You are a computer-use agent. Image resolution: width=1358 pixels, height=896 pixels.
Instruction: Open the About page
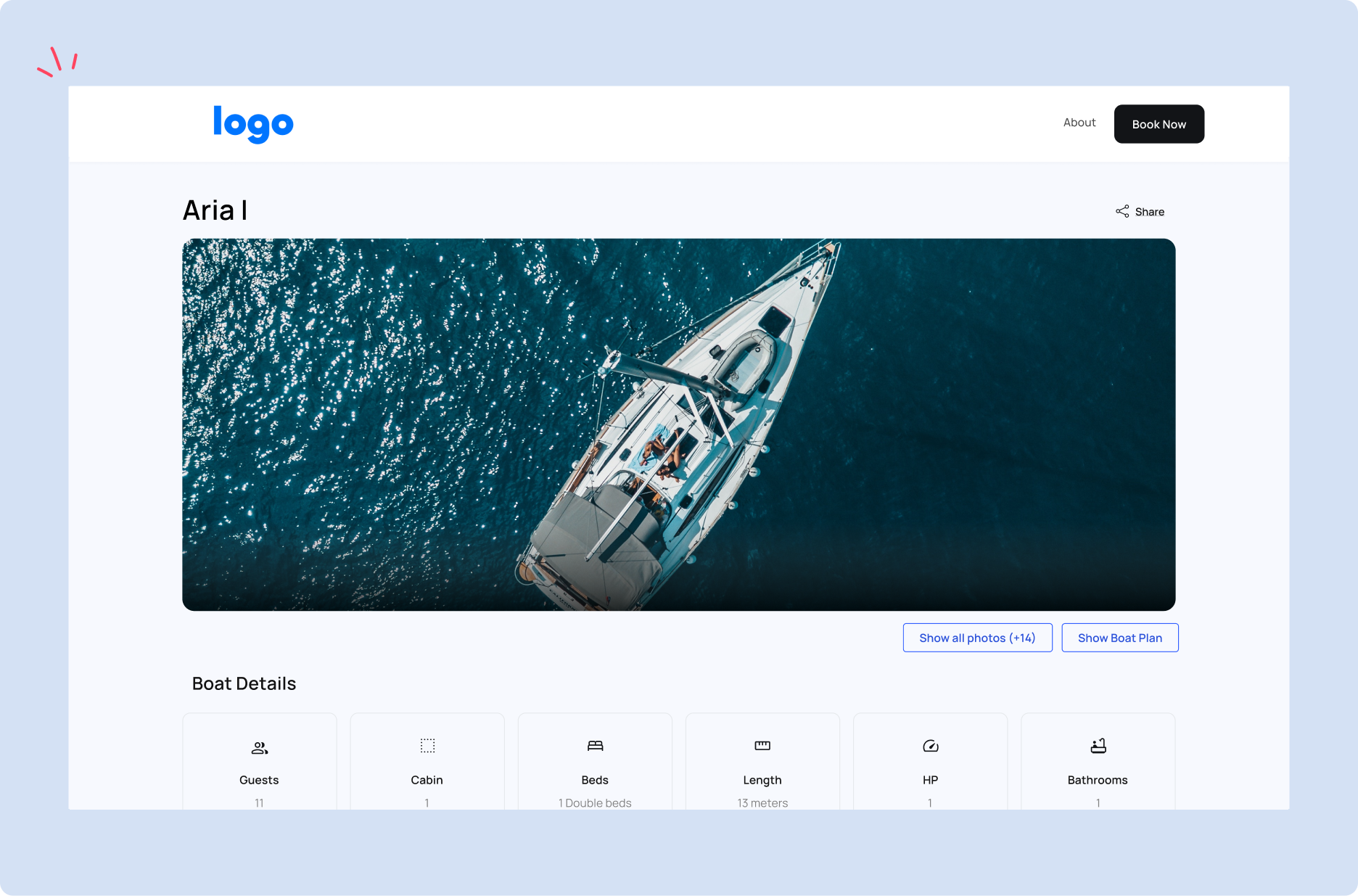click(1079, 123)
